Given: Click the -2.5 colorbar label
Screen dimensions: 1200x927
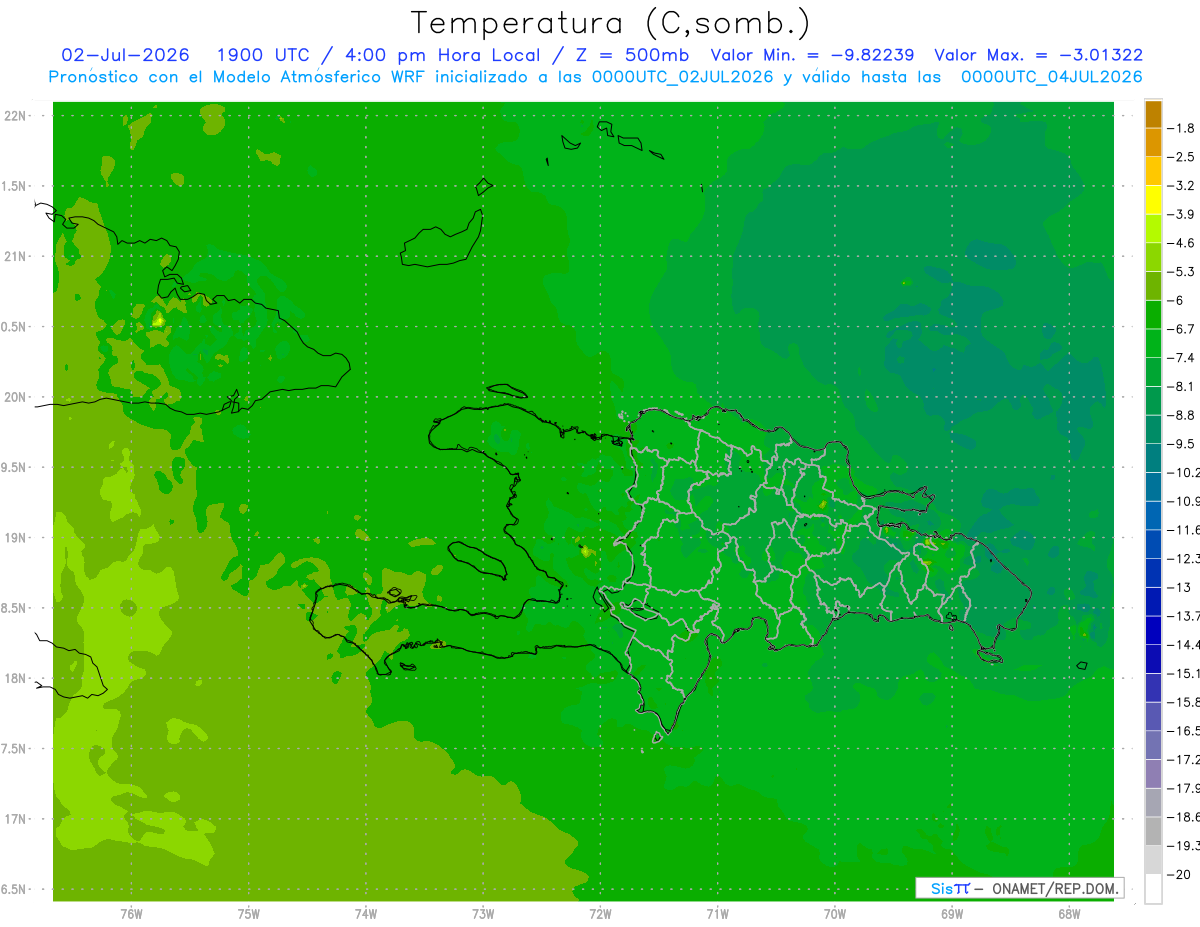Looking at the screenshot, I should (x=1182, y=158).
